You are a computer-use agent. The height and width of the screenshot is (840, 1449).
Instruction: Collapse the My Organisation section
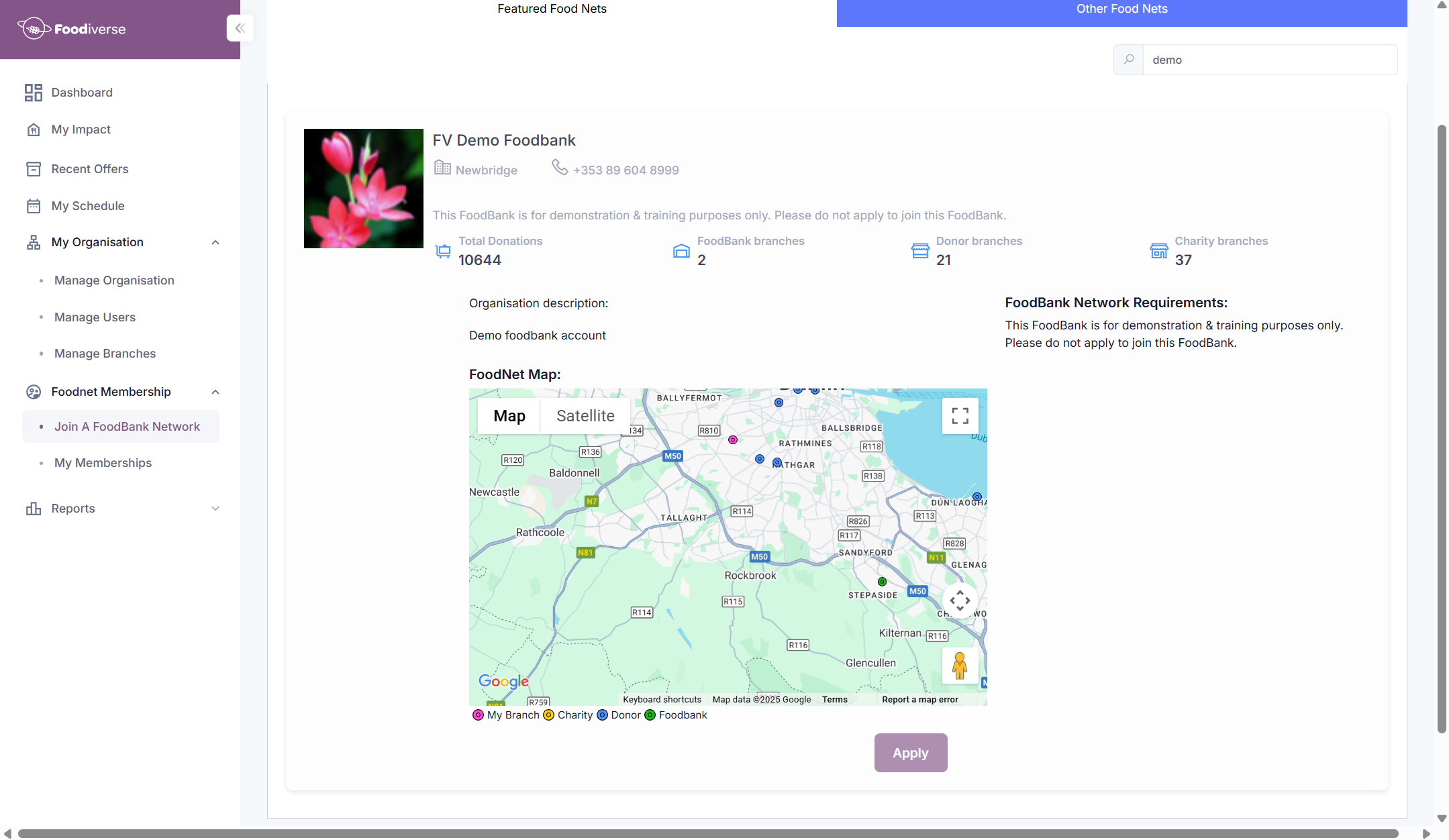[x=215, y=242]
